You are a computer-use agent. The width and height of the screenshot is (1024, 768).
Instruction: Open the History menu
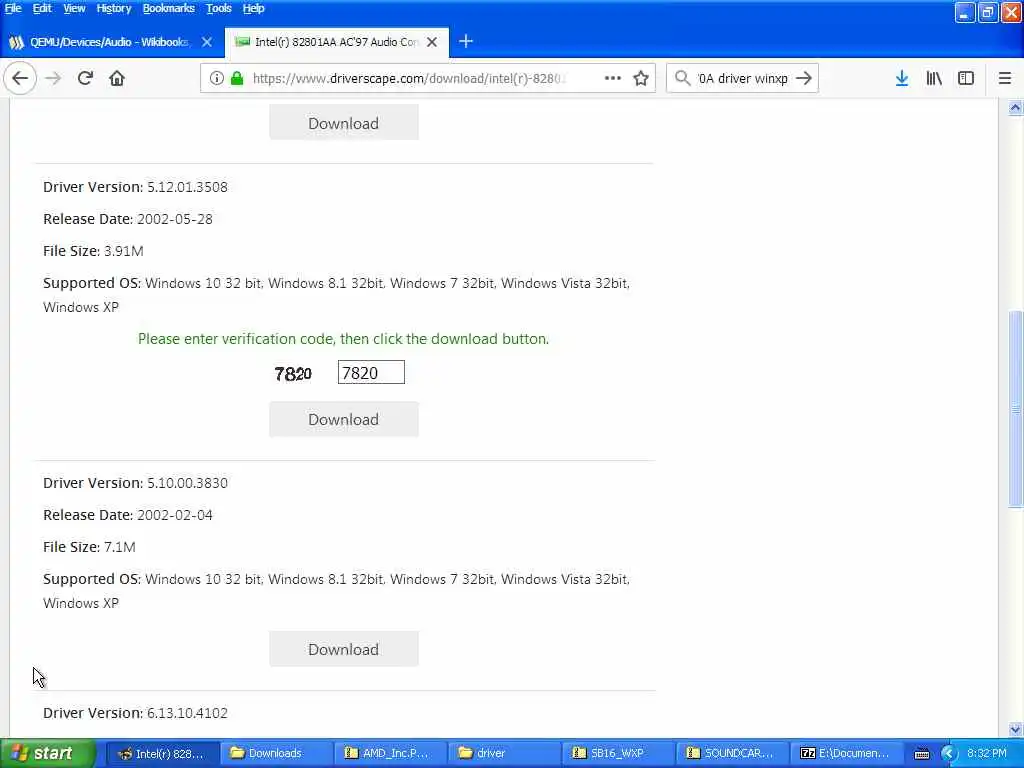(x=114, y=8)
